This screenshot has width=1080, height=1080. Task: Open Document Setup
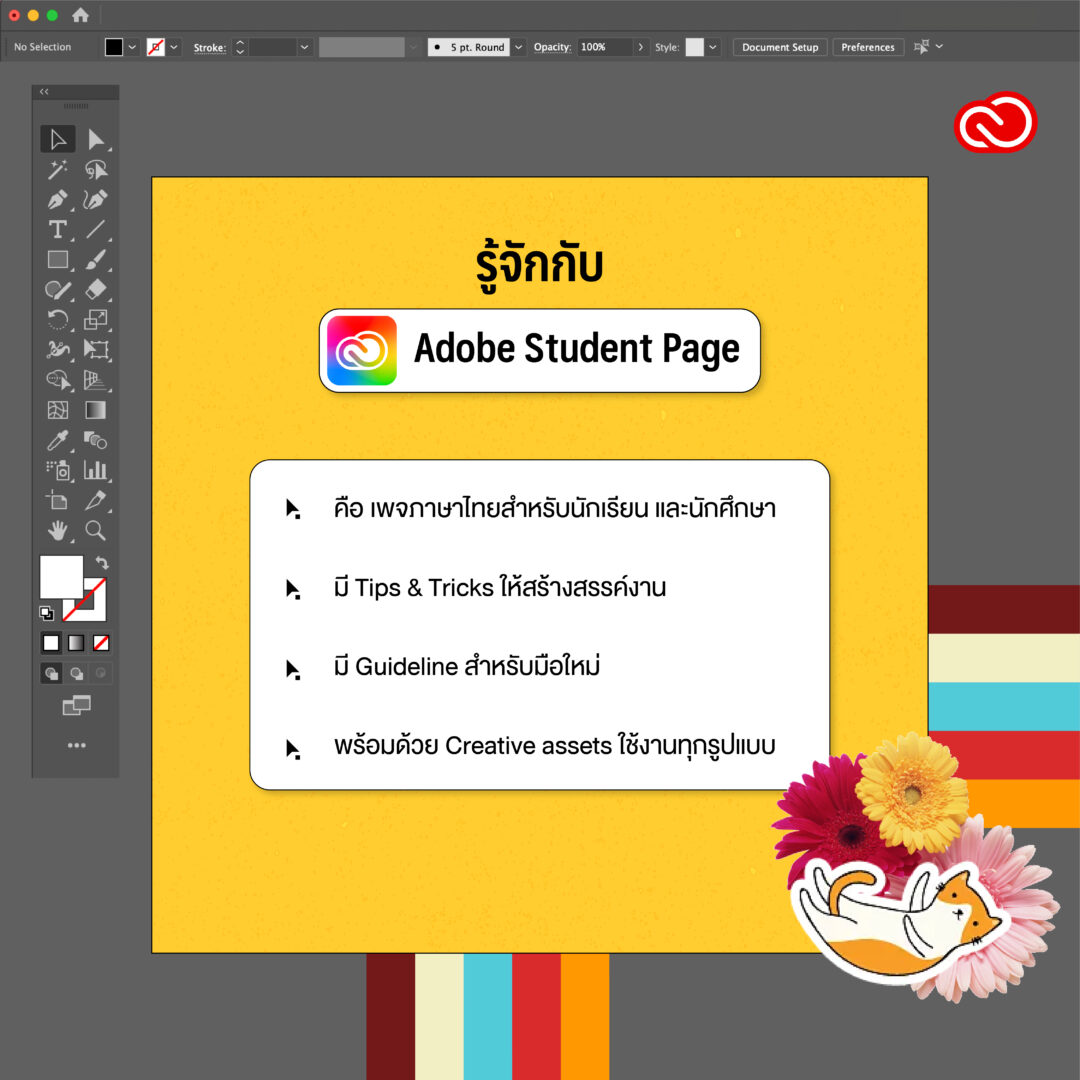coord(779,47)
